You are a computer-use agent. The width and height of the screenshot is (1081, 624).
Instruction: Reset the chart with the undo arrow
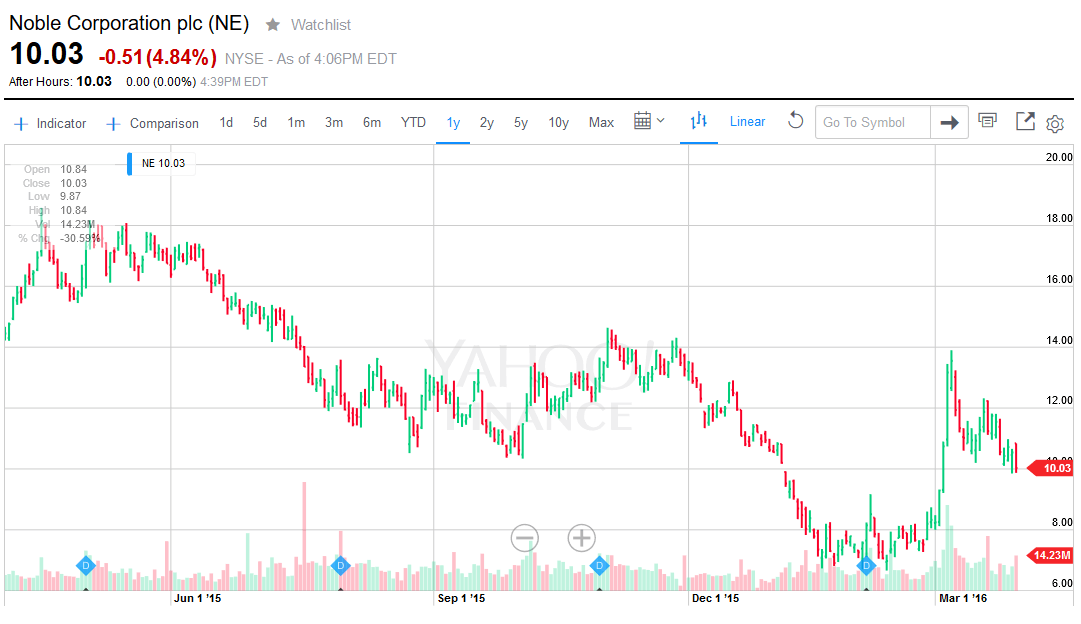pos(796,121)
